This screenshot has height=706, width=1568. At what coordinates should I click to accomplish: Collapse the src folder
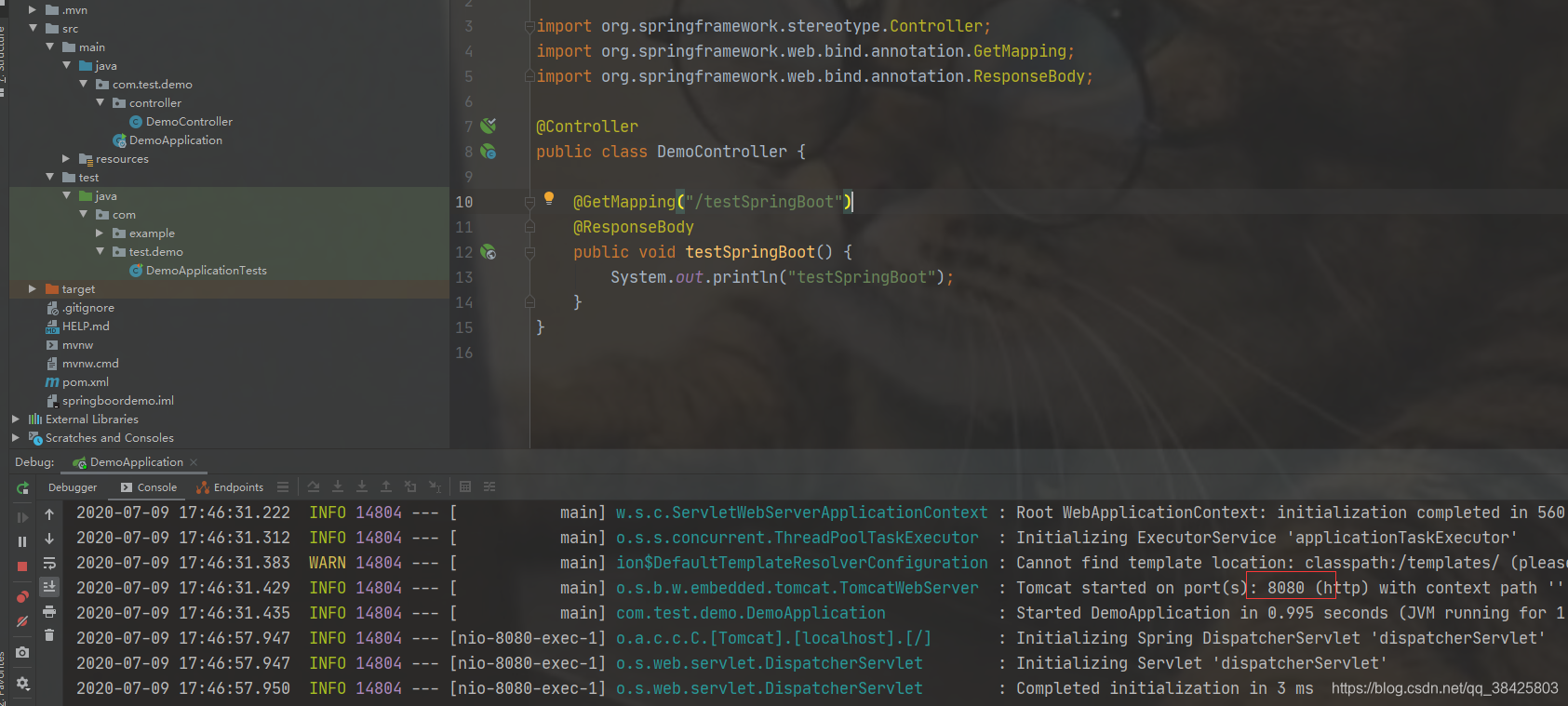[x=34, y=28]
